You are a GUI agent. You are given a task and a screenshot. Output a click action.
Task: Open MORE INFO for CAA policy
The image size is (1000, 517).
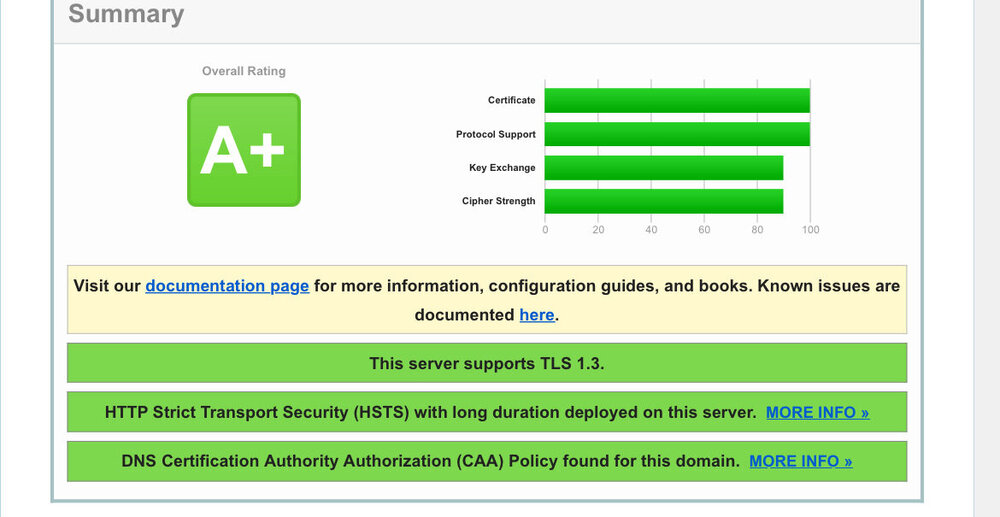click(800, 461)
